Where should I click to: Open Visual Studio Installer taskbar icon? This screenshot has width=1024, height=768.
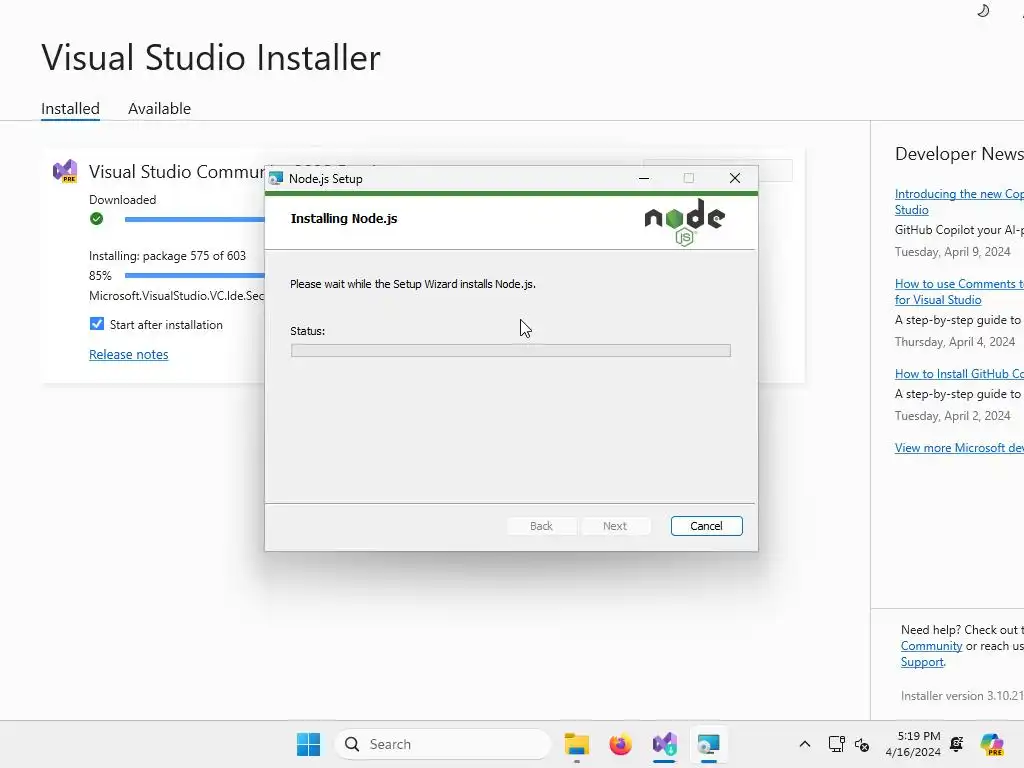[664, 744]
